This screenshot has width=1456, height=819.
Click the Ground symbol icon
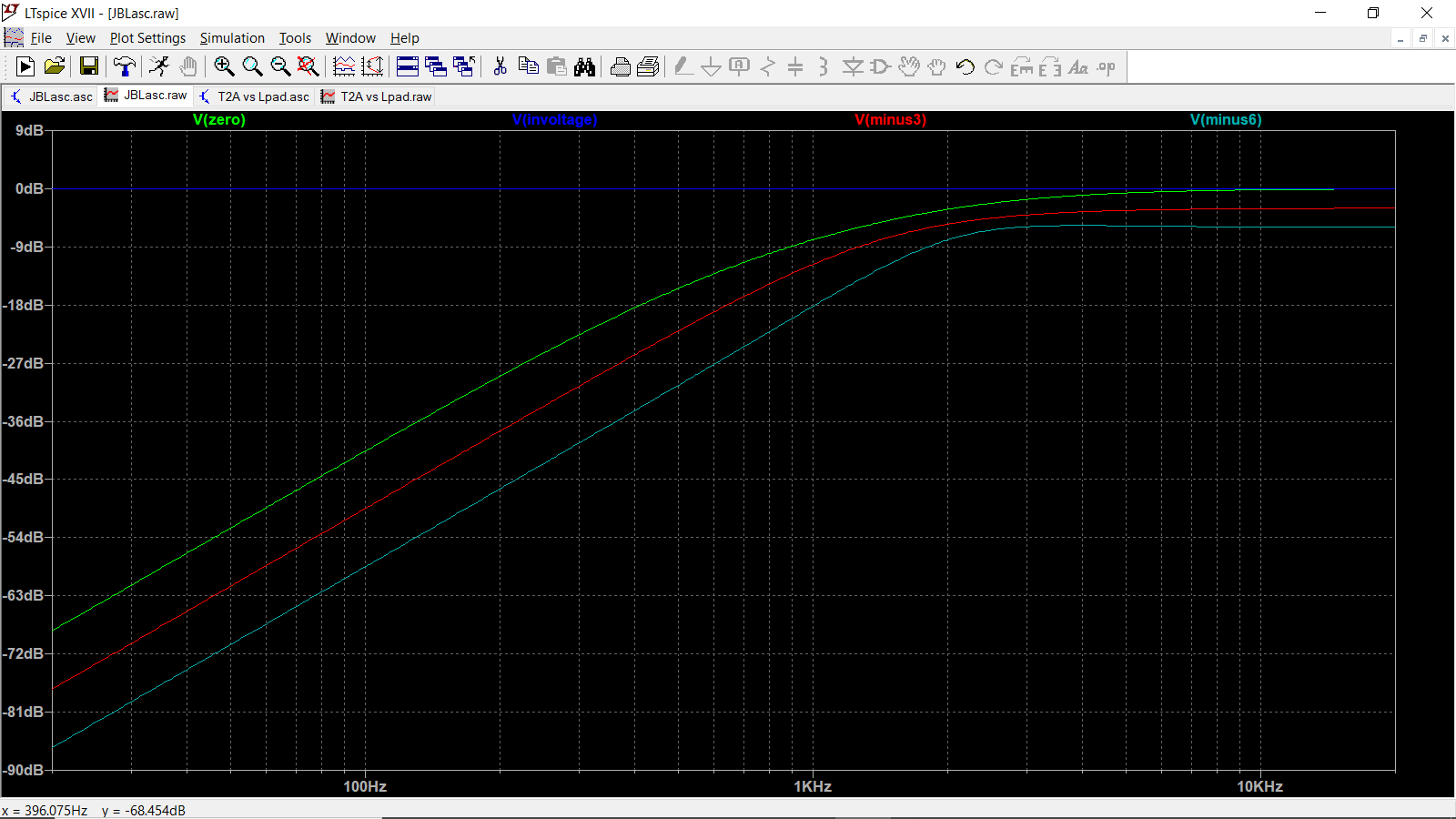click(x=712, y=66)
